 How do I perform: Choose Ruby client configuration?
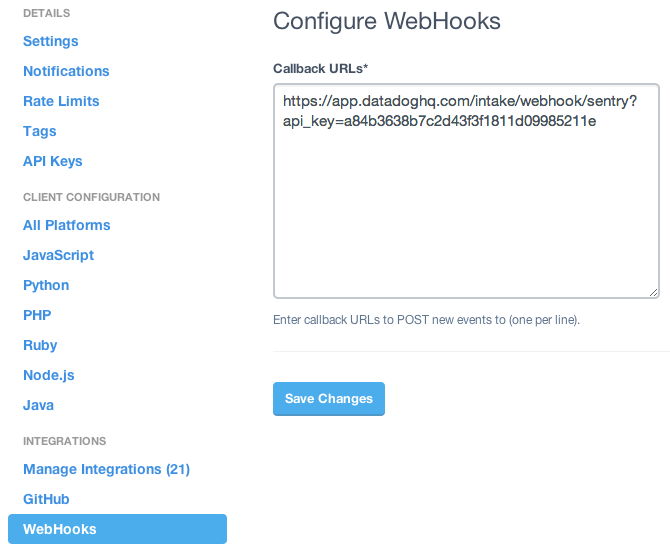tap(40, 345)
